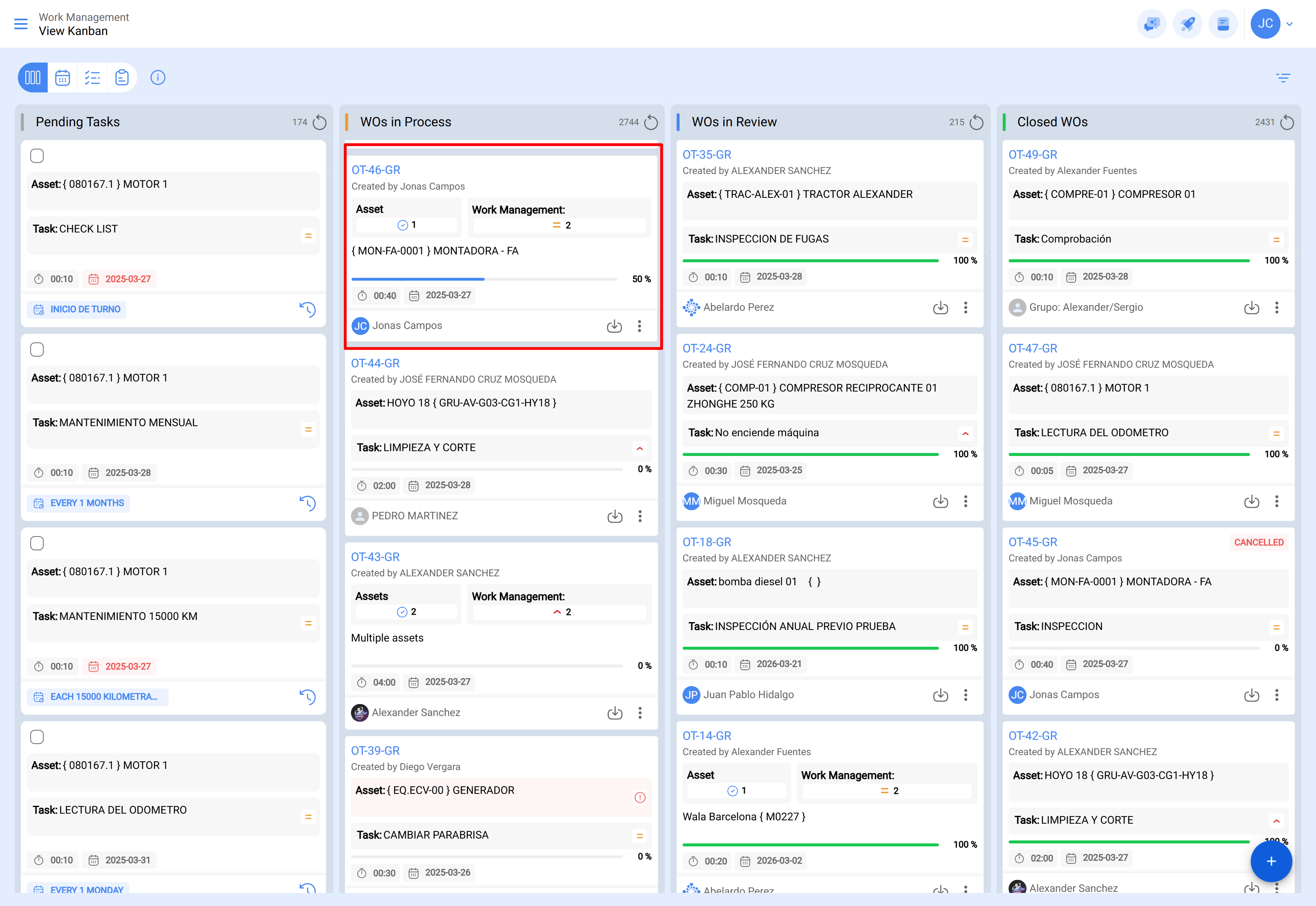The image size is (1316, 906).
Task: Click the Abelardo Perez assignee on OT-35-GR
Action: click(x=728, y=308)
